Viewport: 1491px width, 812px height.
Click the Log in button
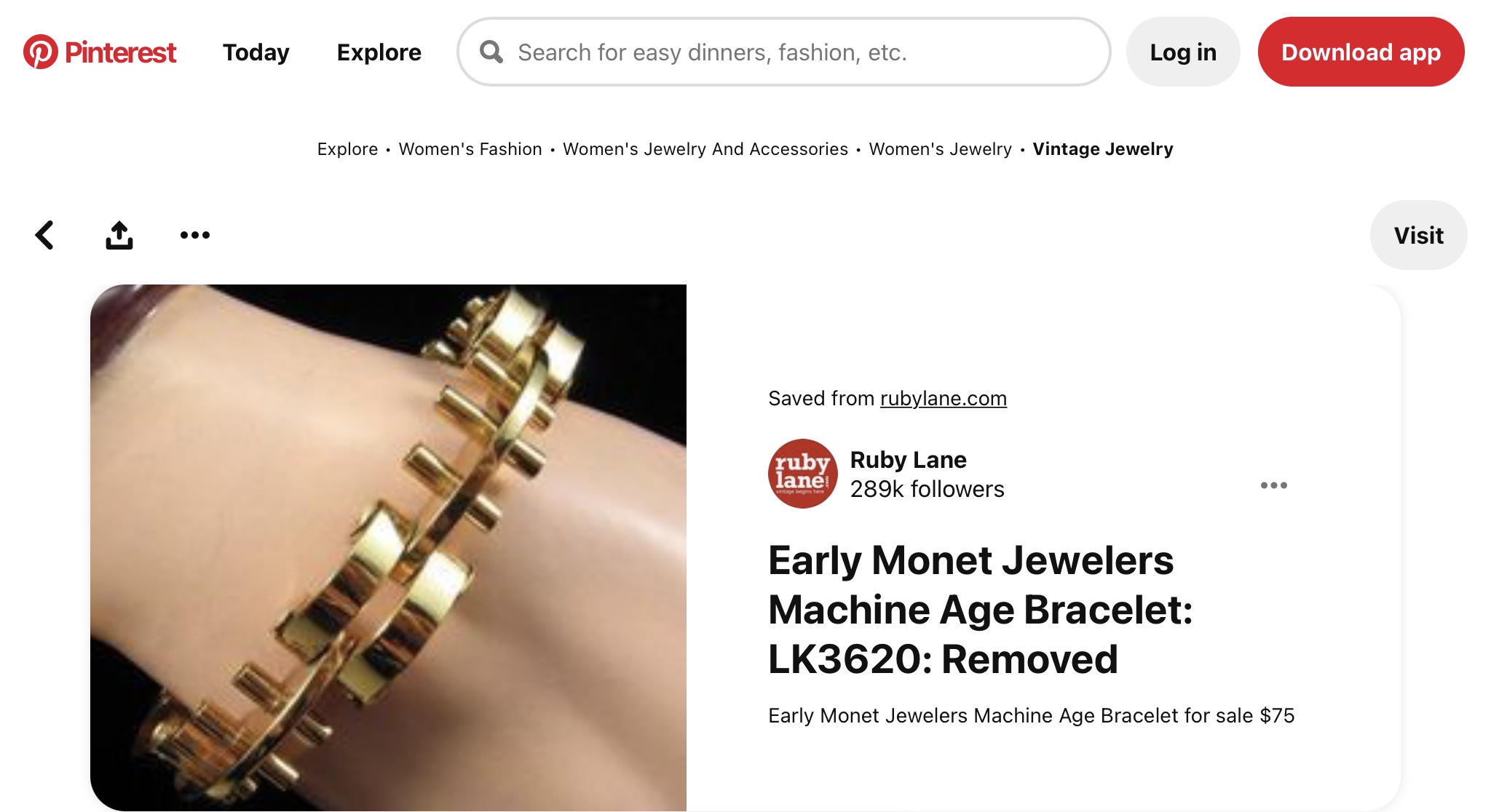(1183, 52)
